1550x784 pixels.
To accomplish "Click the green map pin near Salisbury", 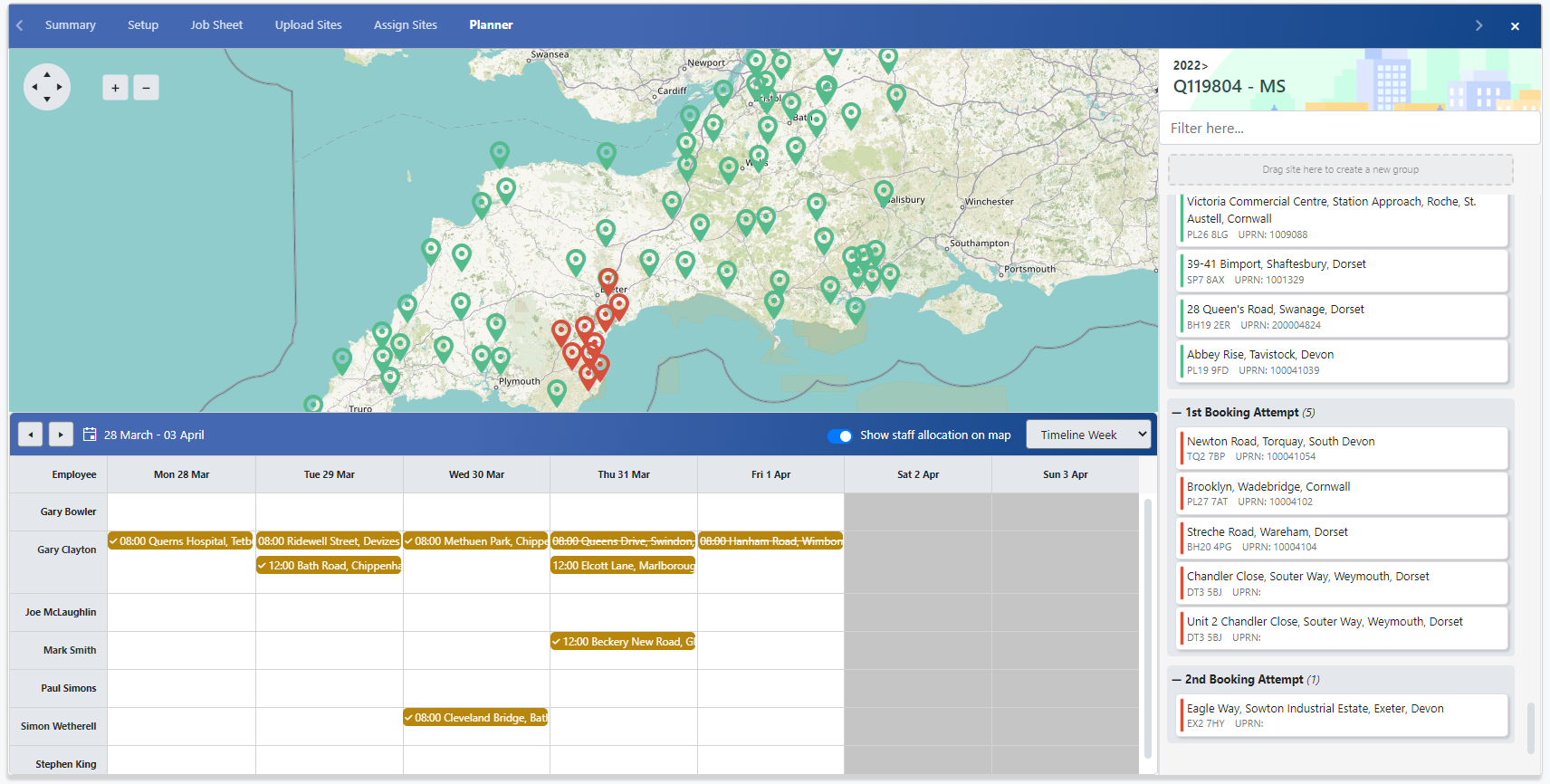I will pyautogui.click(x=884, y=193).
